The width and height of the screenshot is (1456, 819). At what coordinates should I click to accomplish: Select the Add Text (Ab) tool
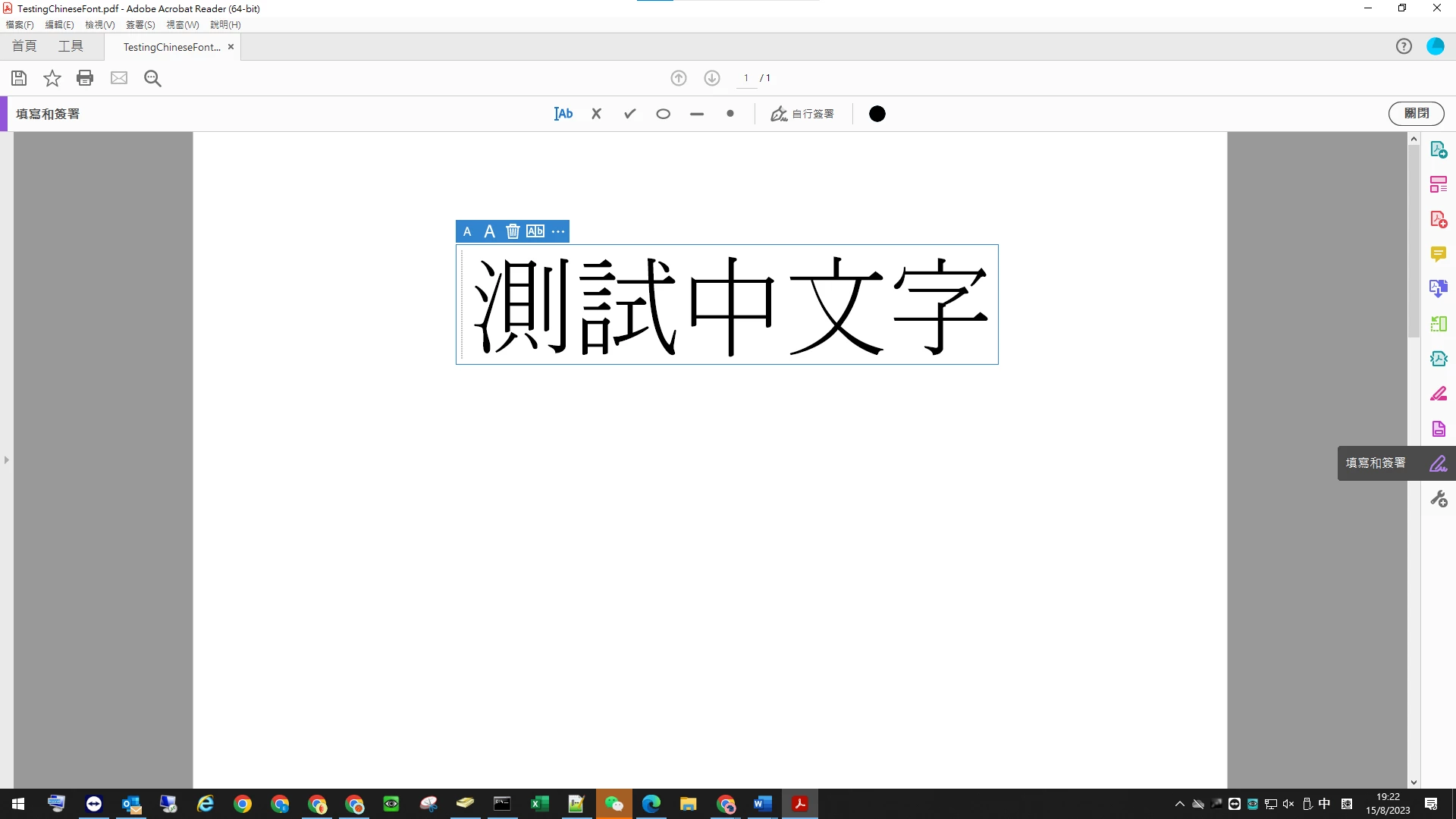(x=563, y=114)
